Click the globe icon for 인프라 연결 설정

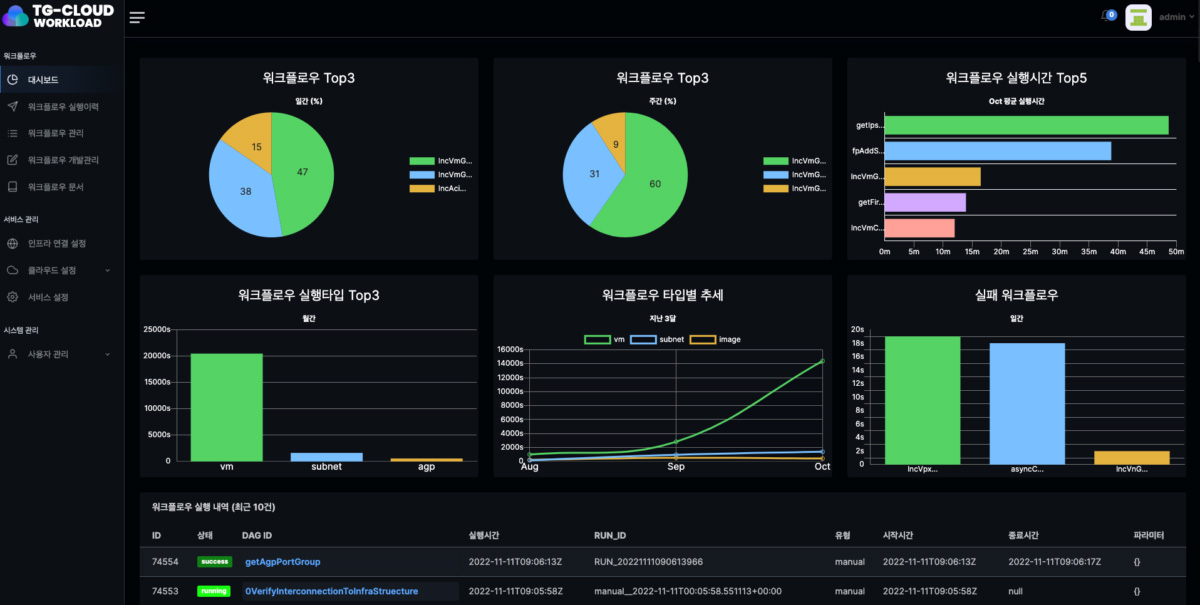pos(13,243)
